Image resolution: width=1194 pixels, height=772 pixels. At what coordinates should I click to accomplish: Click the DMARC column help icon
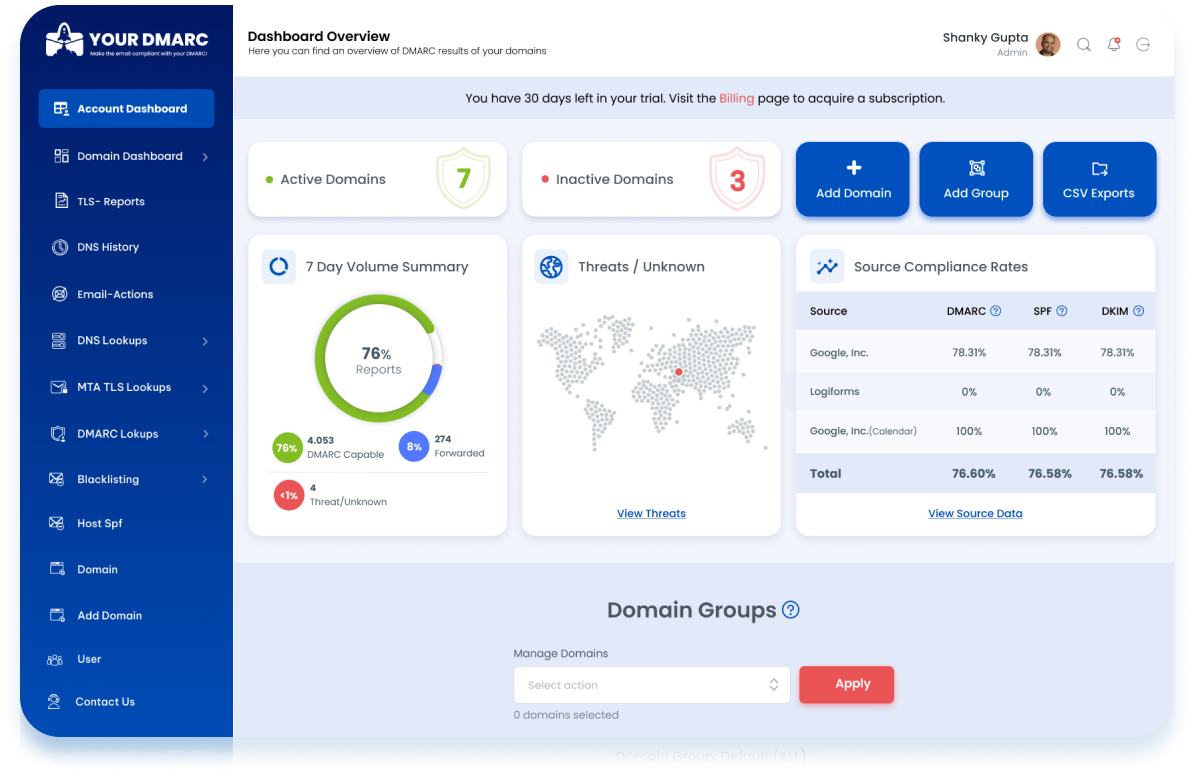[x=995, y=311]
